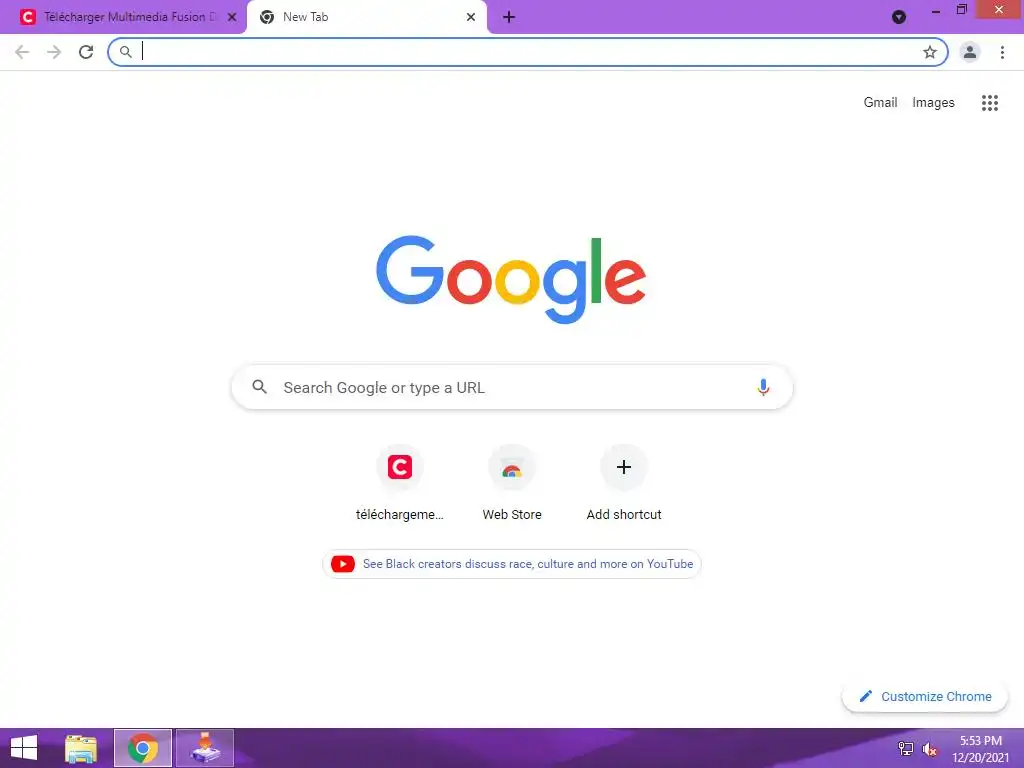
Task: Open the Google apps grid
Action: pos(989,103)
